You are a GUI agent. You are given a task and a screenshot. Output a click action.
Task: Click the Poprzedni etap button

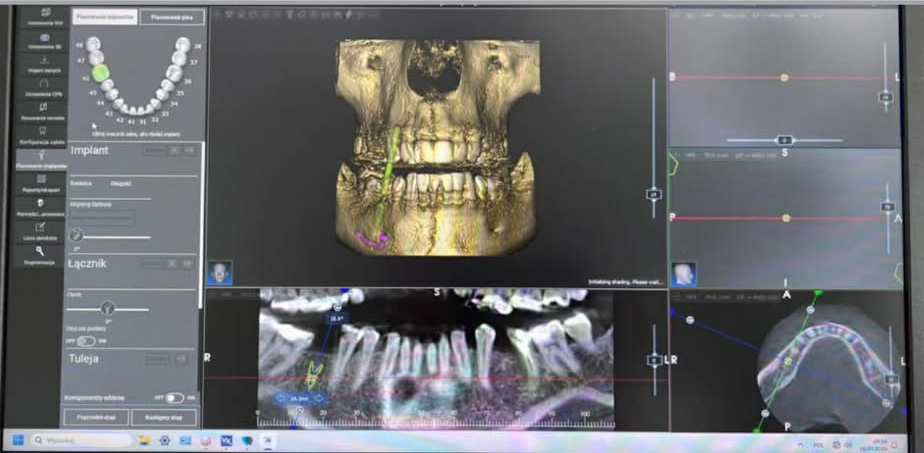96,417
